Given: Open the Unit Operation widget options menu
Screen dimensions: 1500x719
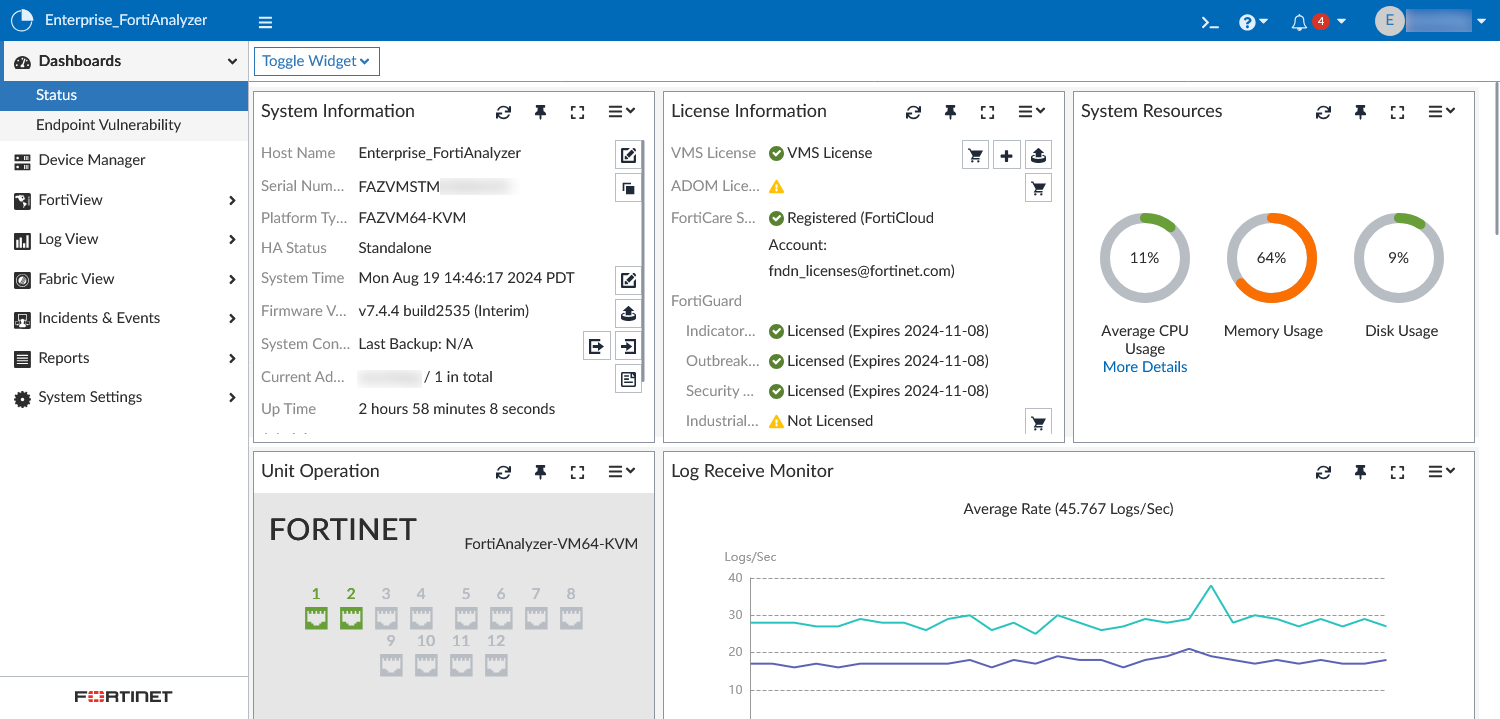Looking at the screenshot, I should 622,472.
